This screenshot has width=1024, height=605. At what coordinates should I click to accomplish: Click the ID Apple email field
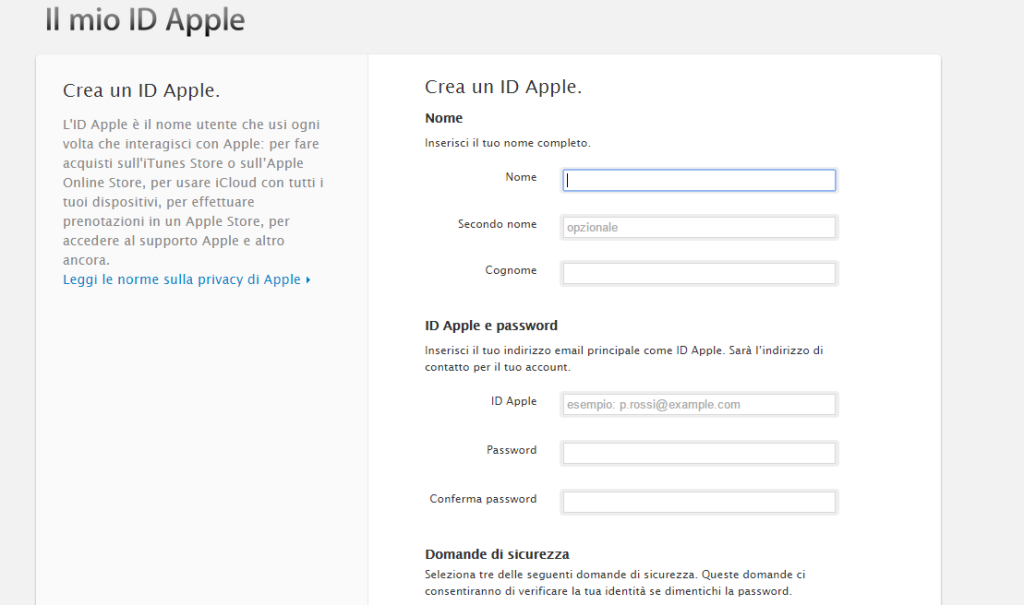tap(698, 404)
